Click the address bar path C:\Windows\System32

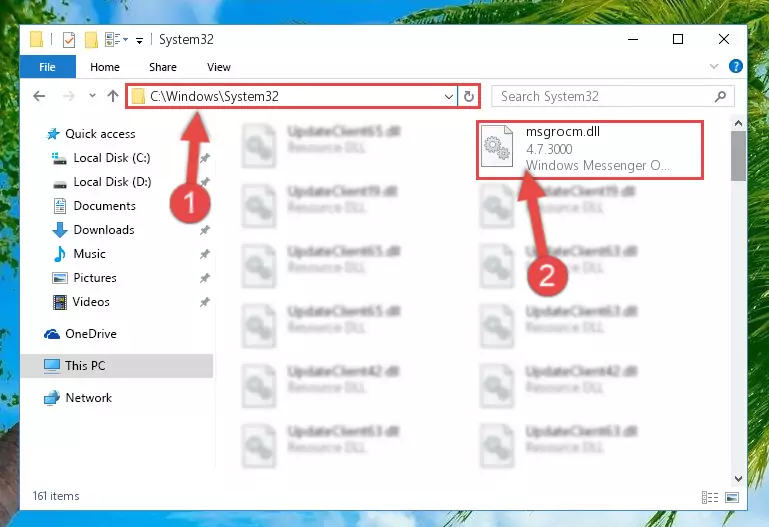(x=214, y=97)
